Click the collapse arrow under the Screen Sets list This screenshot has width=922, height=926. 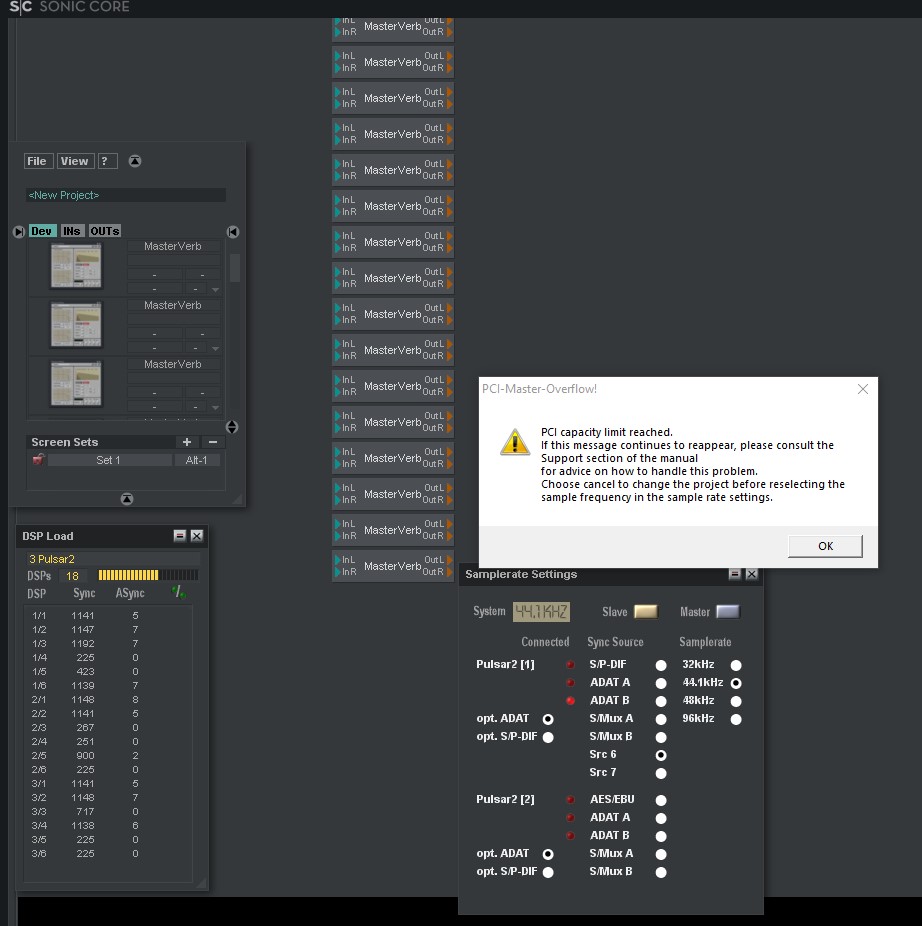coord(127,499)
